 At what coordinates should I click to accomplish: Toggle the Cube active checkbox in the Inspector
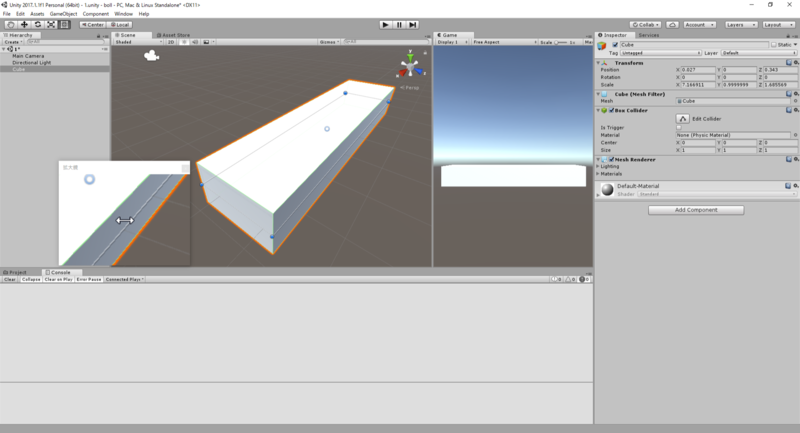(615, 45)
